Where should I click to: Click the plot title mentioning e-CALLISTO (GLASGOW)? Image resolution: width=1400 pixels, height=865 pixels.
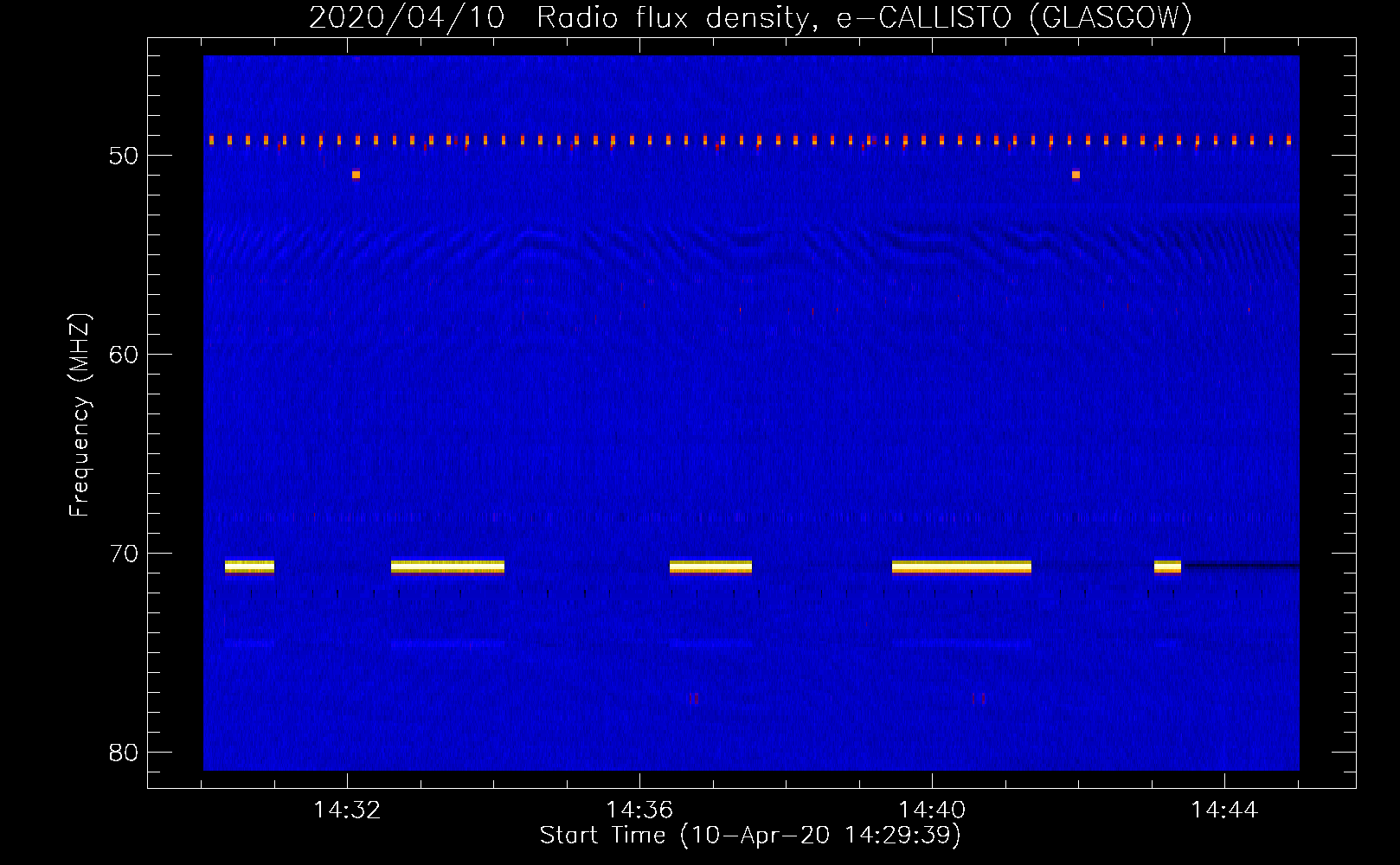click(750, 17)
